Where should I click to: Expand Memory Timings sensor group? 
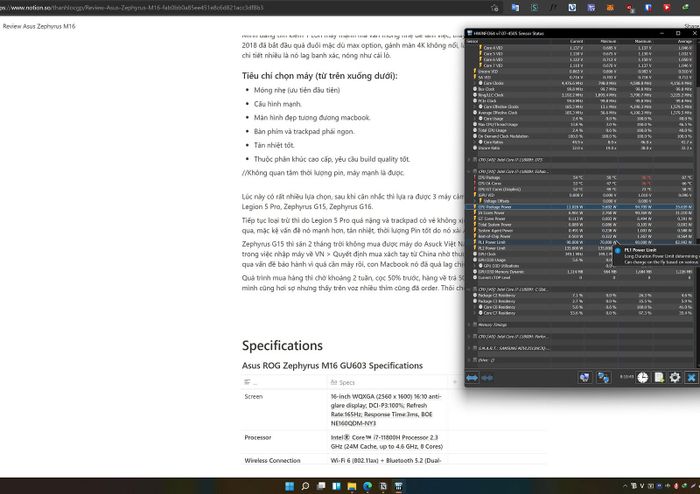(x=469, y=324)
